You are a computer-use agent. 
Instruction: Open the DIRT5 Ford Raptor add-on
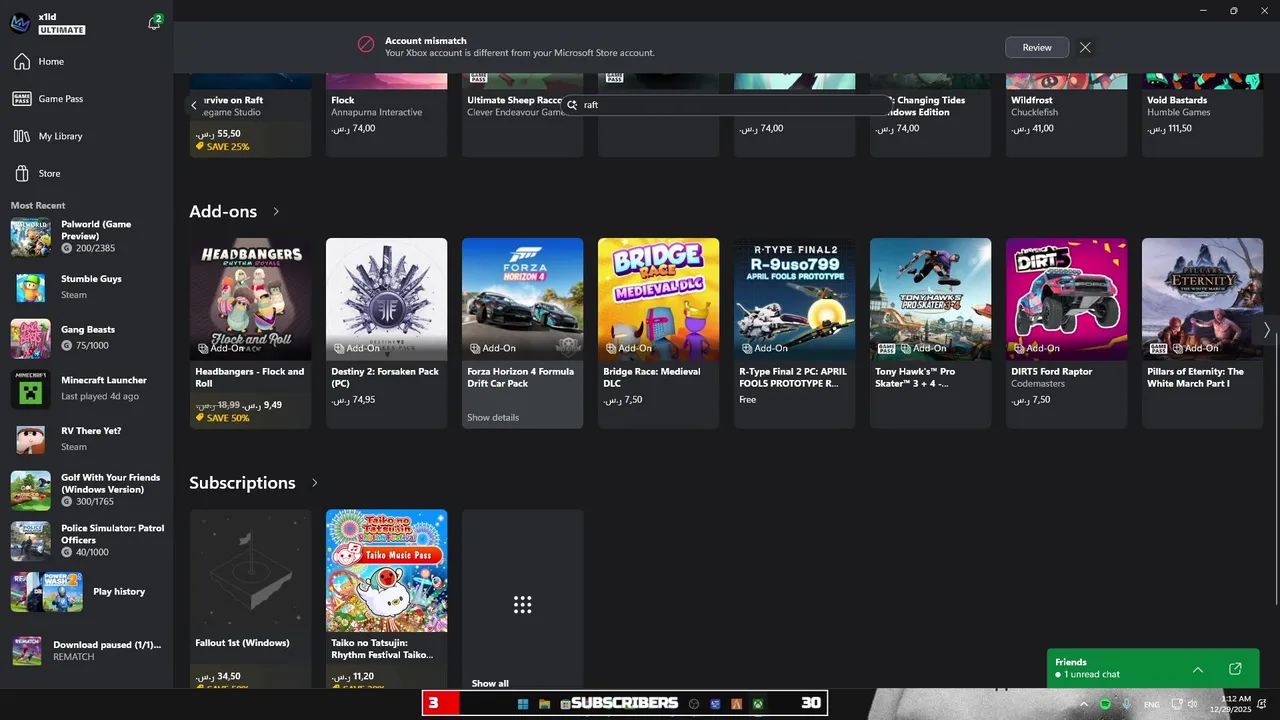1066,333
